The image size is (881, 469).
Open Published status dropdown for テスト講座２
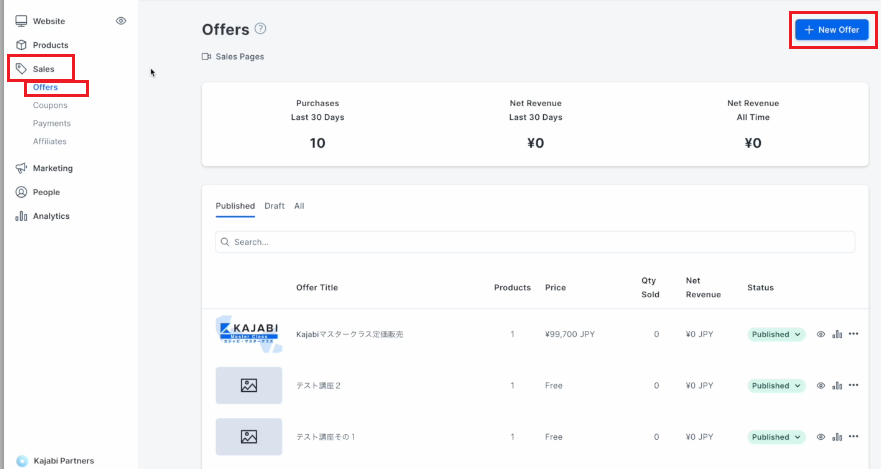coord(776,386)
